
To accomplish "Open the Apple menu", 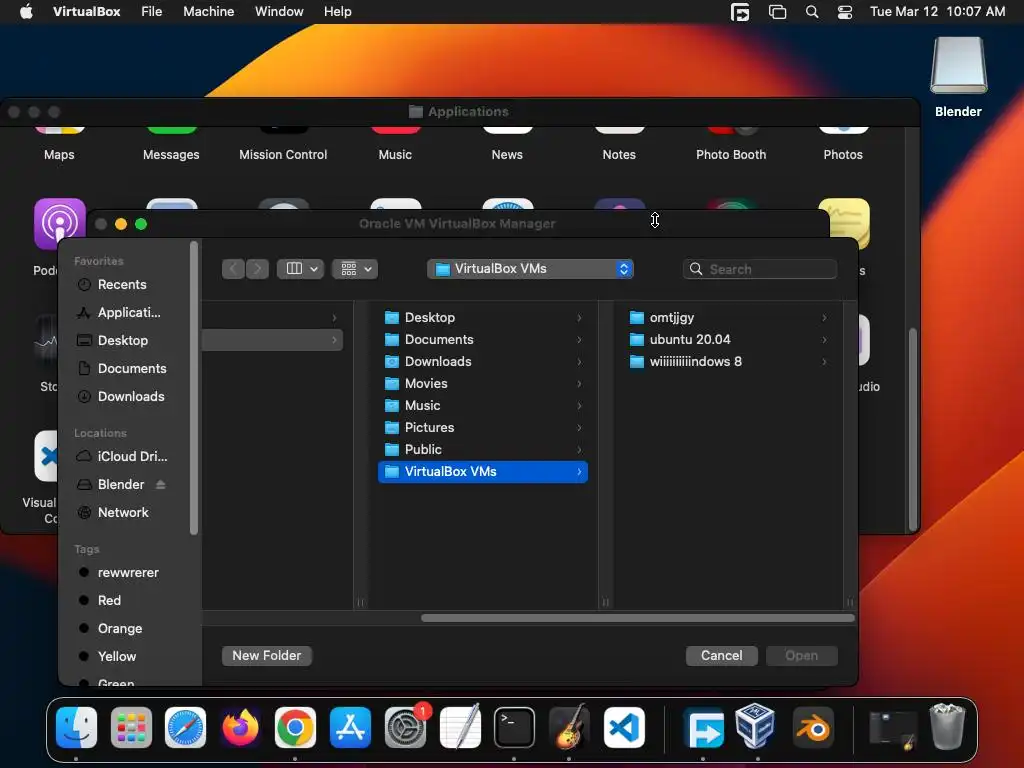I will pyautogui.click(x=26, y=12).
